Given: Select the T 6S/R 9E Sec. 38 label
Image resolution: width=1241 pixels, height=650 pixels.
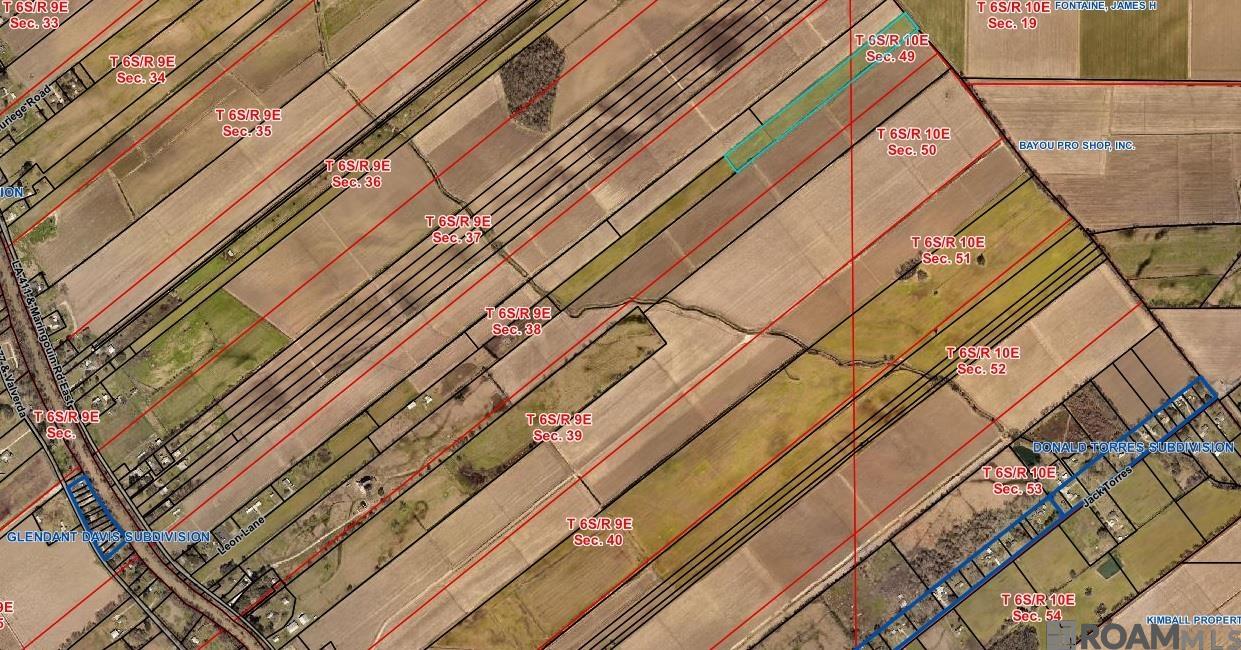Looking at the screenshot, I should click(x=518, y=321).
